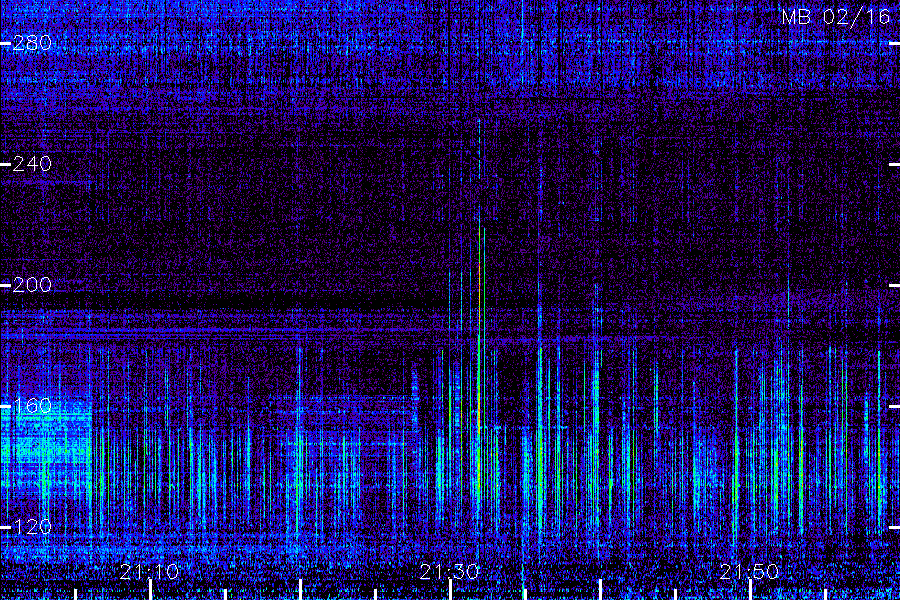Image resolution: width=900 pixels, height=600 pixels.
Task: Click the 21:10 time axis label
Action: pyautogui.click(x=149, y=571)
